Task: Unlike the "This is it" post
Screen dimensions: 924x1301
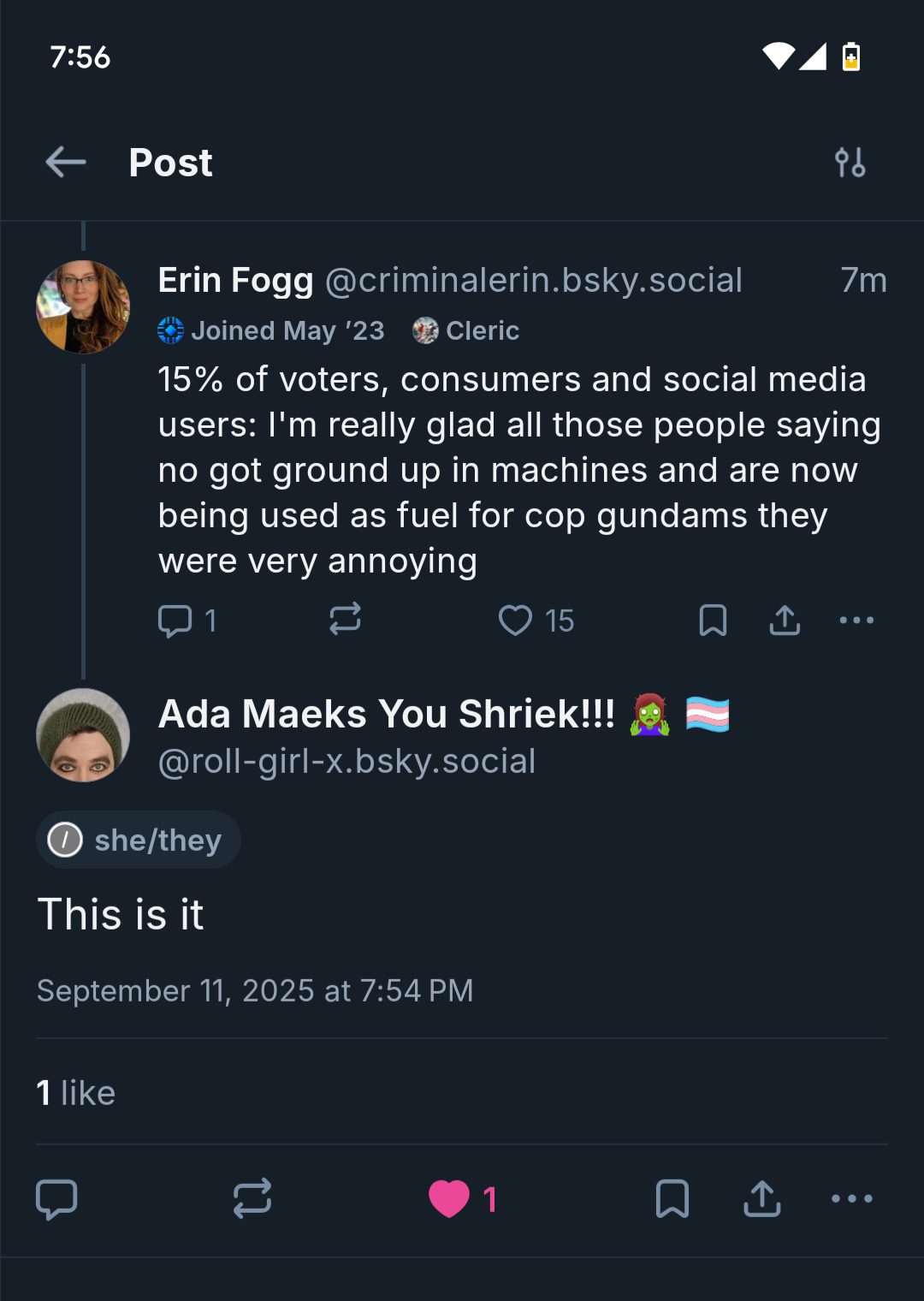Action: click(x=450, y=1198)
